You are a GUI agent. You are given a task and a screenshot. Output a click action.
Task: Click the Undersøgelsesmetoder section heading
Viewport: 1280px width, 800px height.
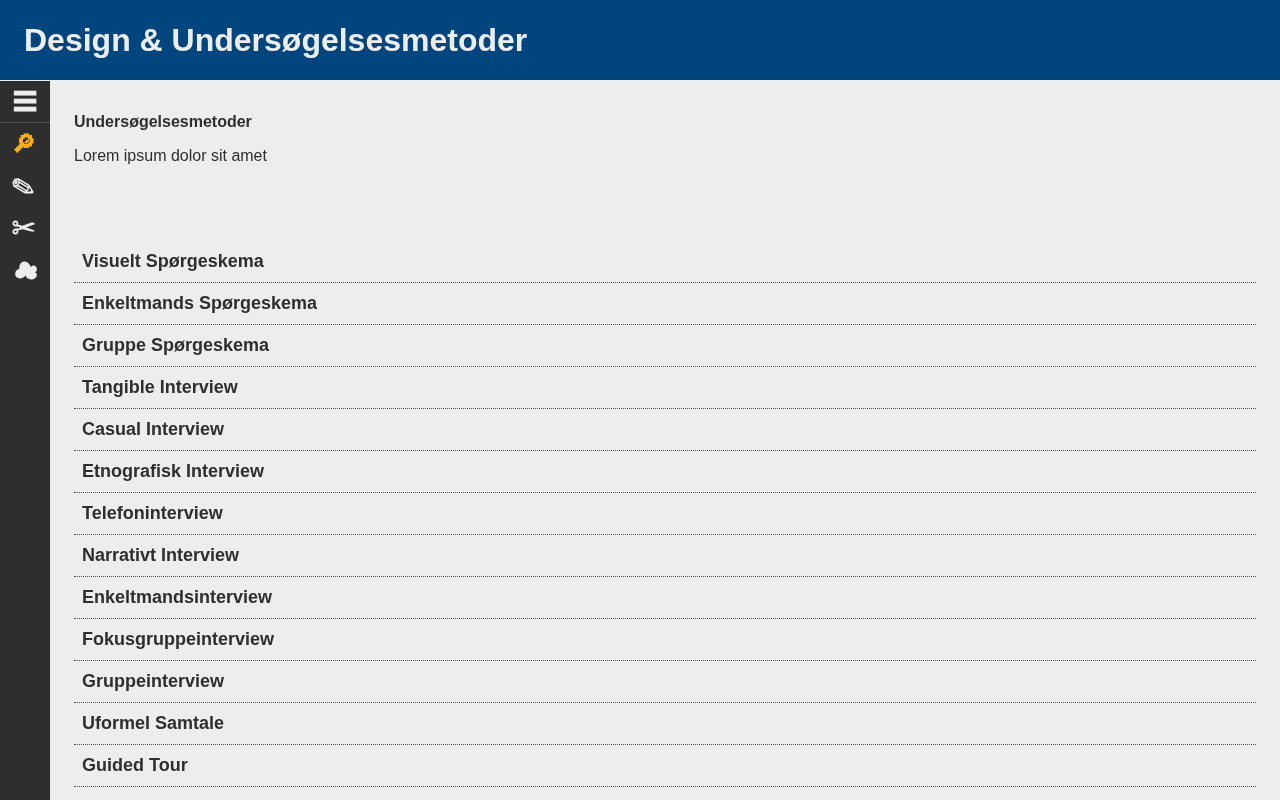pyautogui.click(x=163, y=122)
